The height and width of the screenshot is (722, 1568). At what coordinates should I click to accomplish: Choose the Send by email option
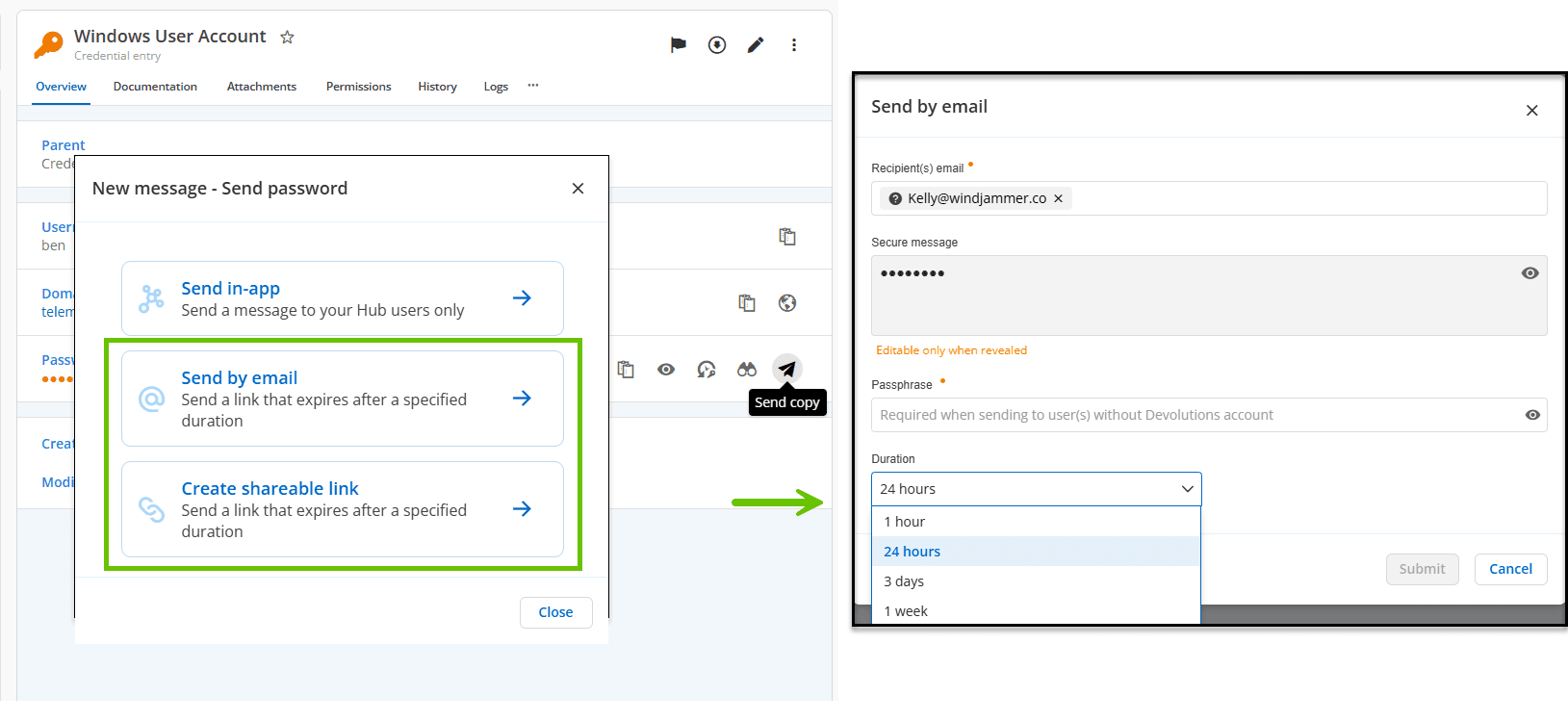(342, 399)
